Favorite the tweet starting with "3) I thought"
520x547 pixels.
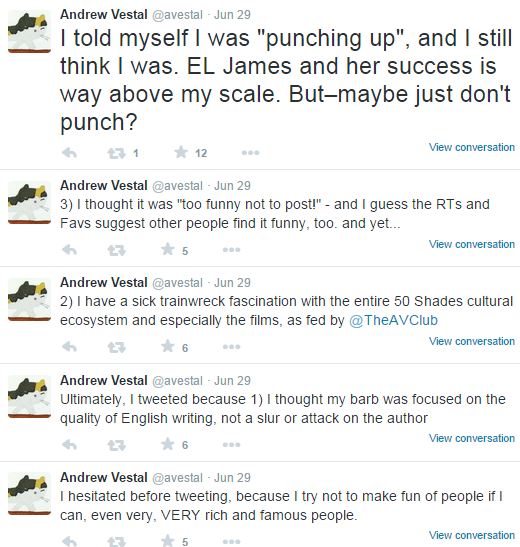[x=168, y=249]
